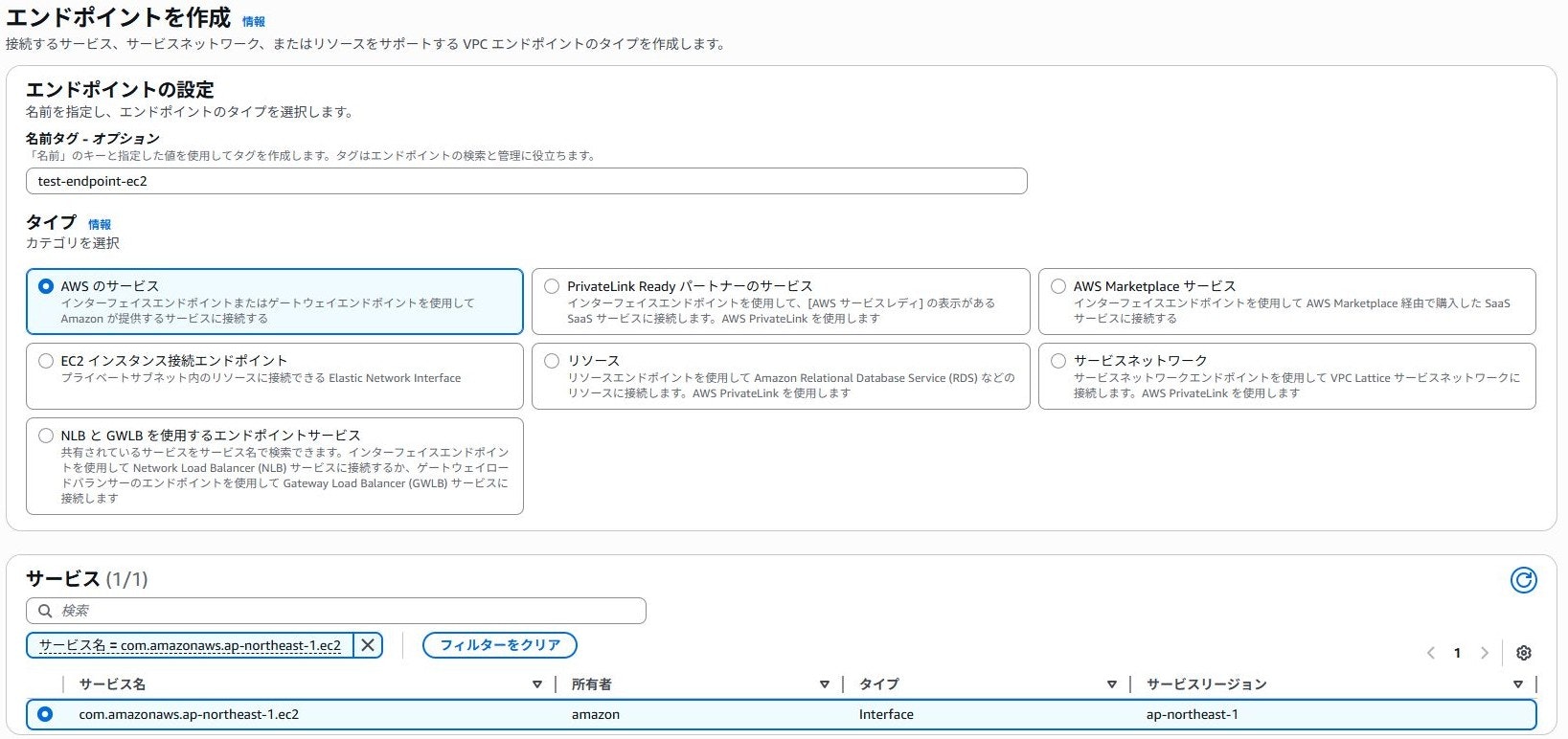Sort by タイプ column arrow
This screenshot has width=1568, height=739.
pyautogui.click(x=1111, y=684)
